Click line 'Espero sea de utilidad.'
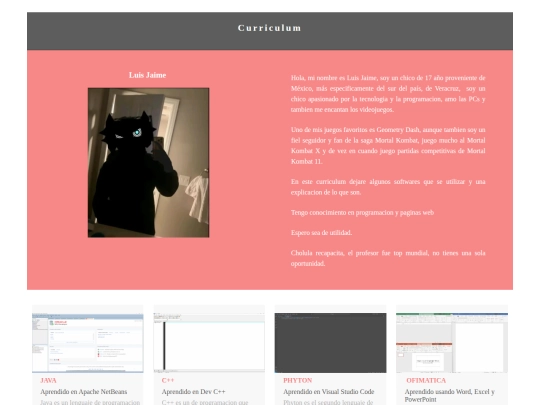Image resolution: width=540 pixels, height=405 pixels. click(x=321, y=233)
